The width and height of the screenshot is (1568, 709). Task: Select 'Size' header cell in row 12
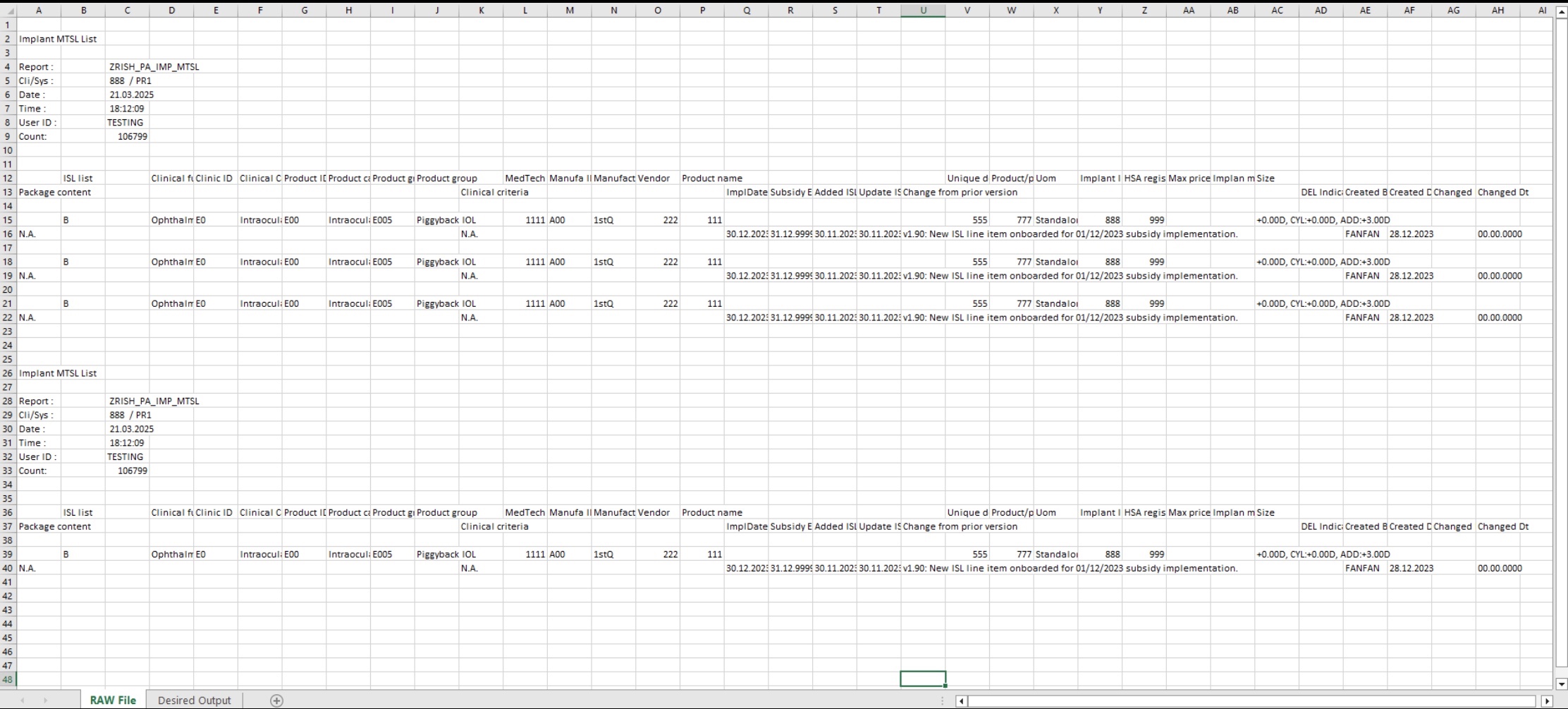coord(1266,178)
